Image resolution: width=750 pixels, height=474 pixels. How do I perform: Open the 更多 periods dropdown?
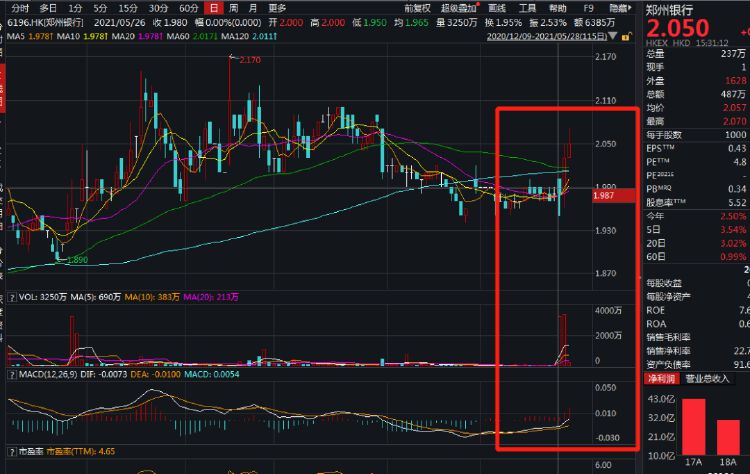[277, 8]
